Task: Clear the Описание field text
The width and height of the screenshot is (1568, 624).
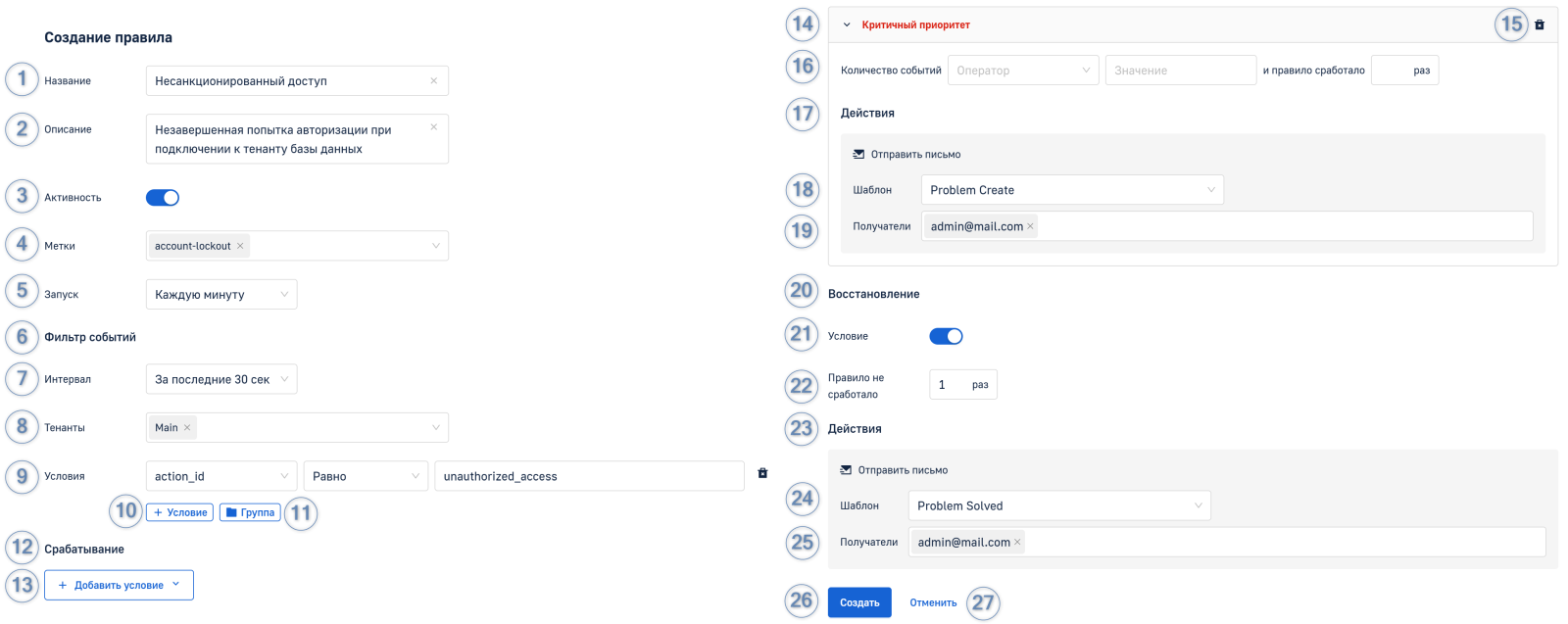Action: click(x=433, y=127)
